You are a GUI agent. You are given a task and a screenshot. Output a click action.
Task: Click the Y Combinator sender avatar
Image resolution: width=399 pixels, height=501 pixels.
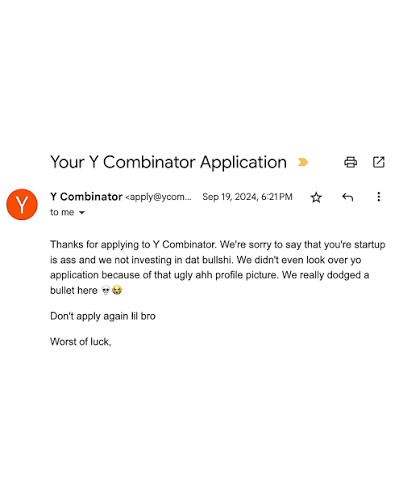click(22, 204)
